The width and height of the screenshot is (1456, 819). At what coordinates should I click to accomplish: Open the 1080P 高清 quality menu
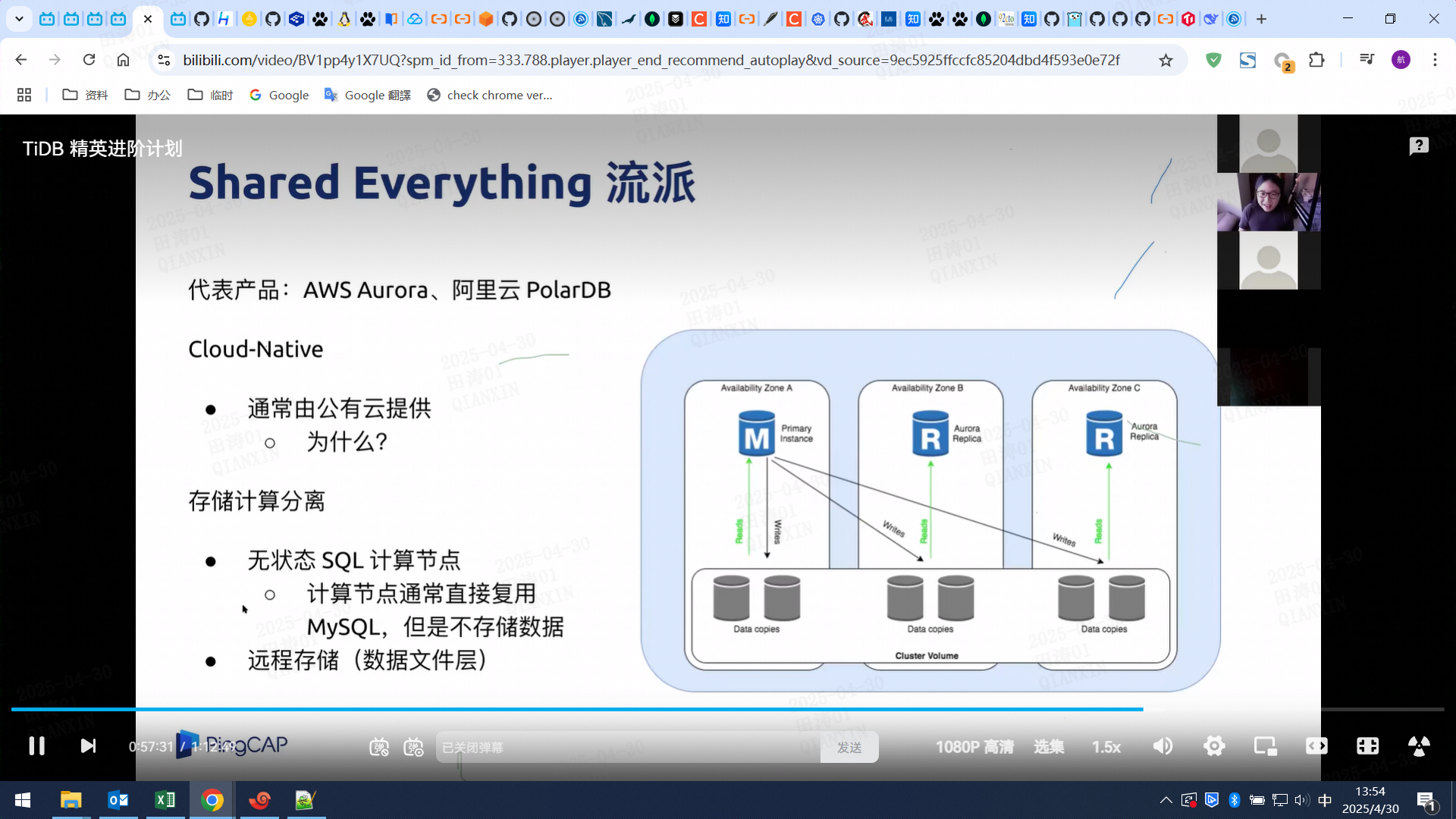(974, 747)
